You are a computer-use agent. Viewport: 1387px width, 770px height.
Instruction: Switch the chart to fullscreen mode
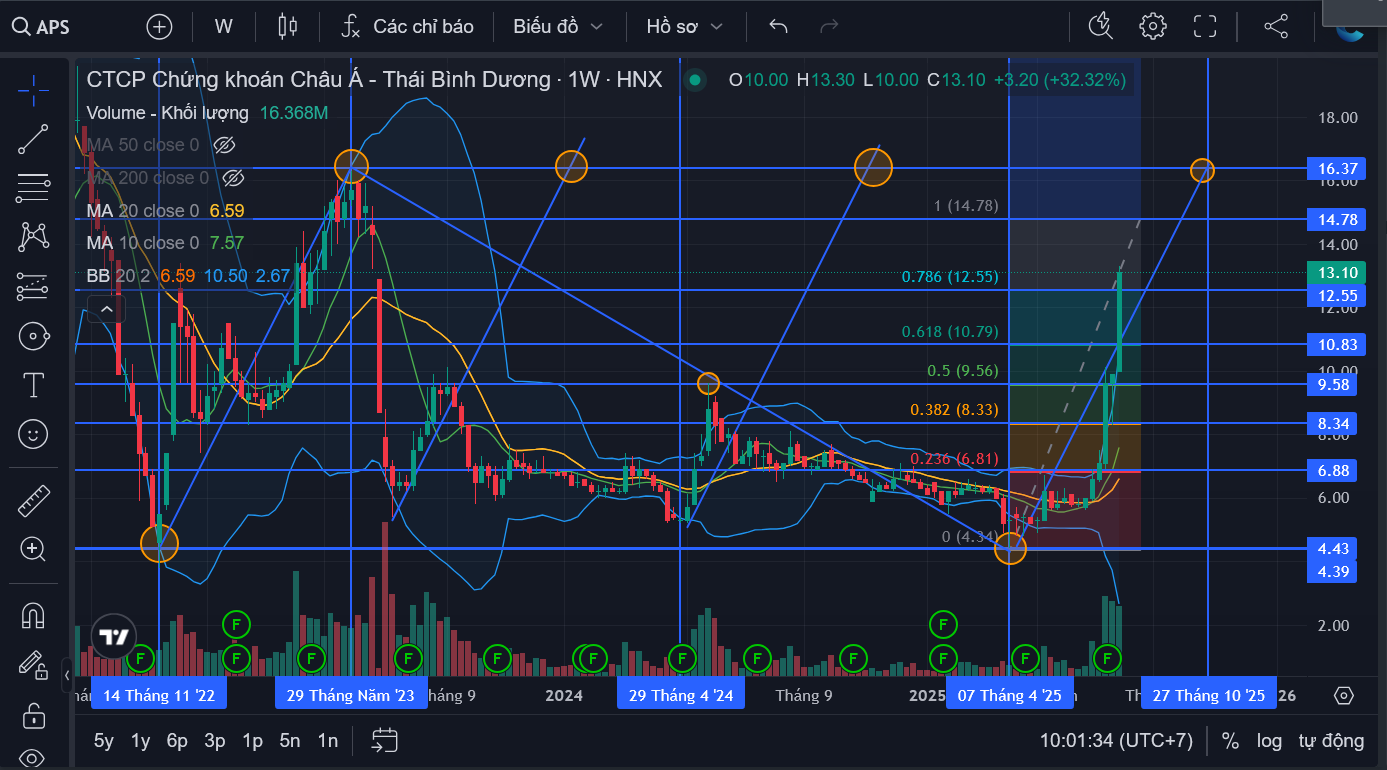(x=1205, y=26)
